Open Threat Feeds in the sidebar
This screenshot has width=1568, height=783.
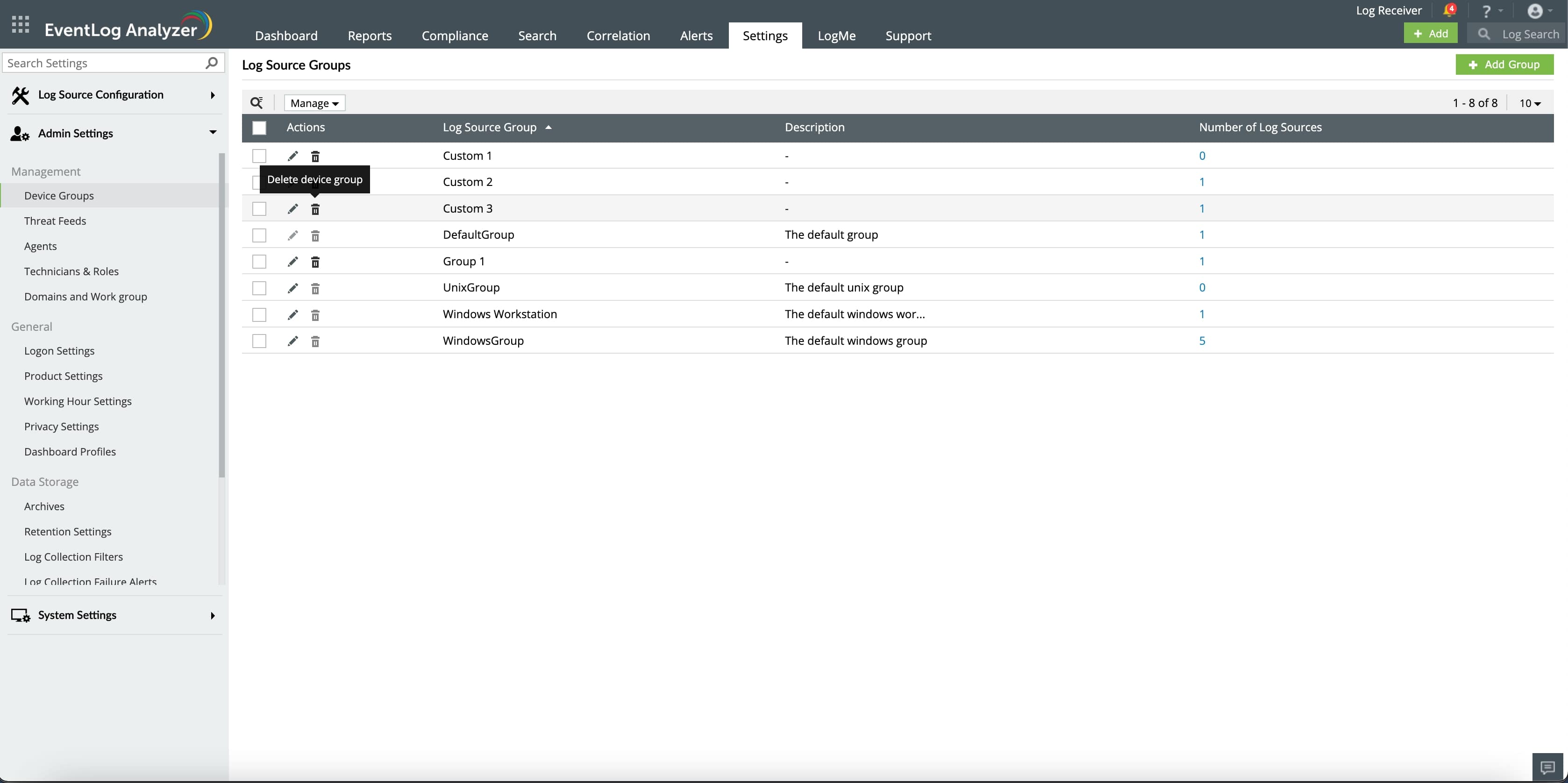click(x=55, y=221)
